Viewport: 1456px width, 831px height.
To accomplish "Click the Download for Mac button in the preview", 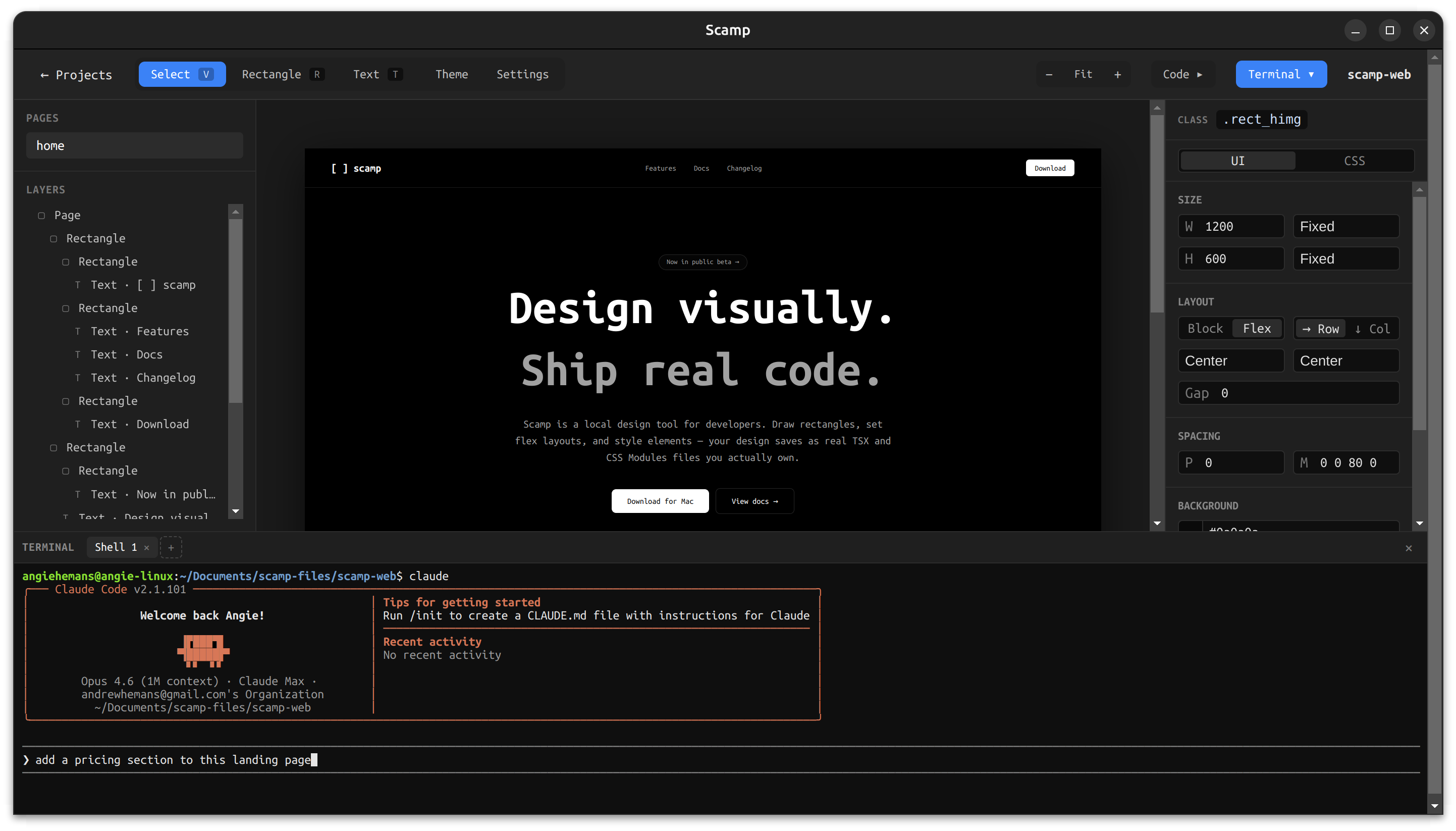I will coord(660,500).
